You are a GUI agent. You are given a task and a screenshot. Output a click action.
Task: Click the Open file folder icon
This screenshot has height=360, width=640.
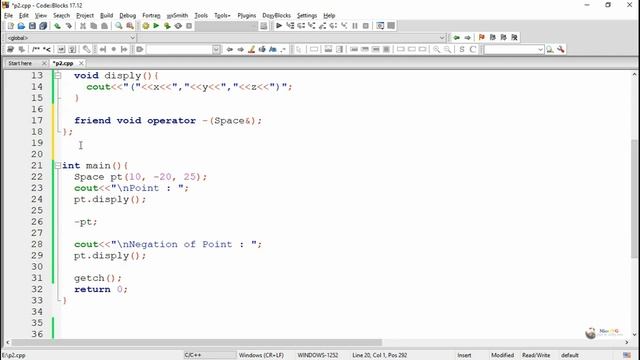[21, 26]
